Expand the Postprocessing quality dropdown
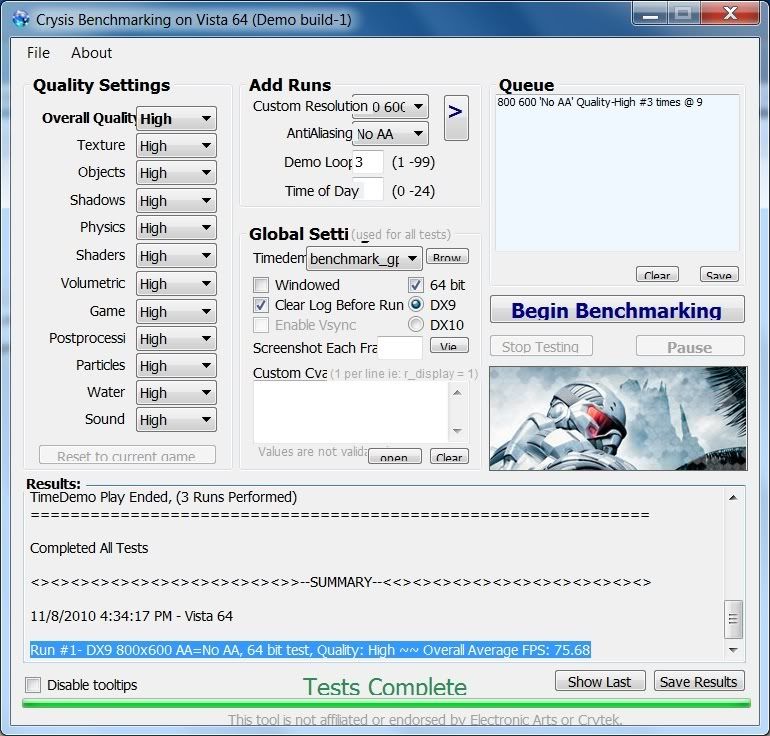The height and width of the screenshot is (736, 770). [x=176, y=339]
